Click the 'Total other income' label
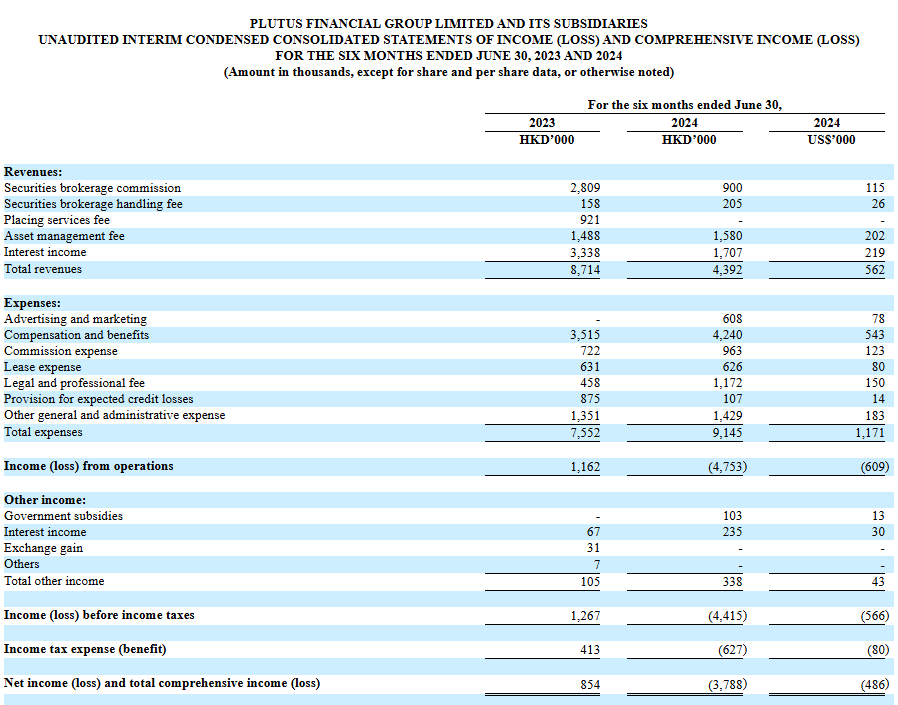The height and width of the screenshot is (705, 898). tap(54, 581)
